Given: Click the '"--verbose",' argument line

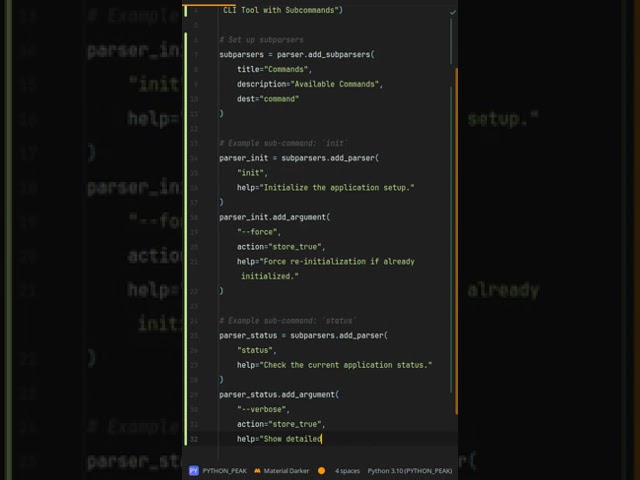Looking at the screenshot, I should 263,409.
